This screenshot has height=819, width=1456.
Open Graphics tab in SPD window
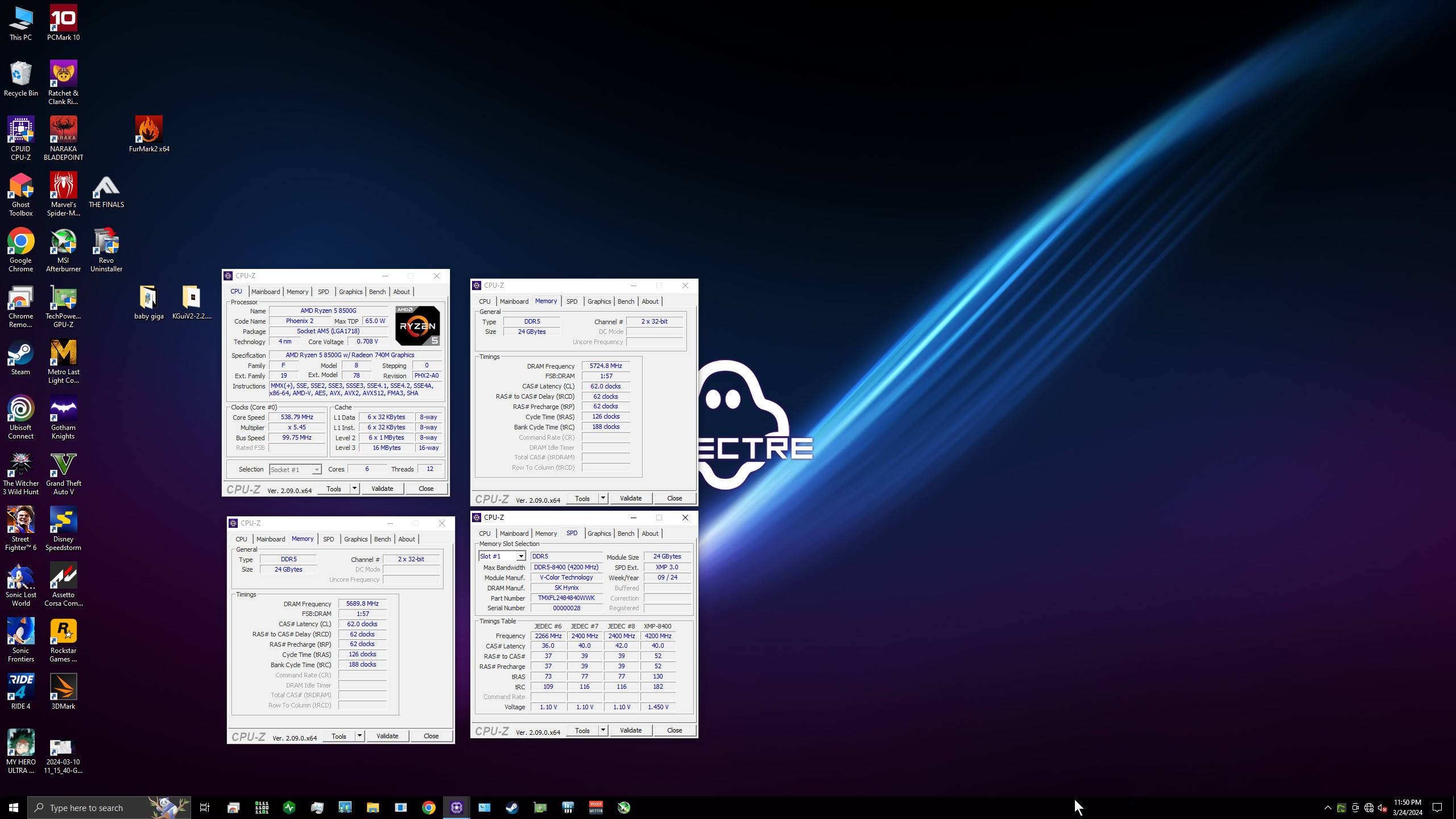[599, 533]
